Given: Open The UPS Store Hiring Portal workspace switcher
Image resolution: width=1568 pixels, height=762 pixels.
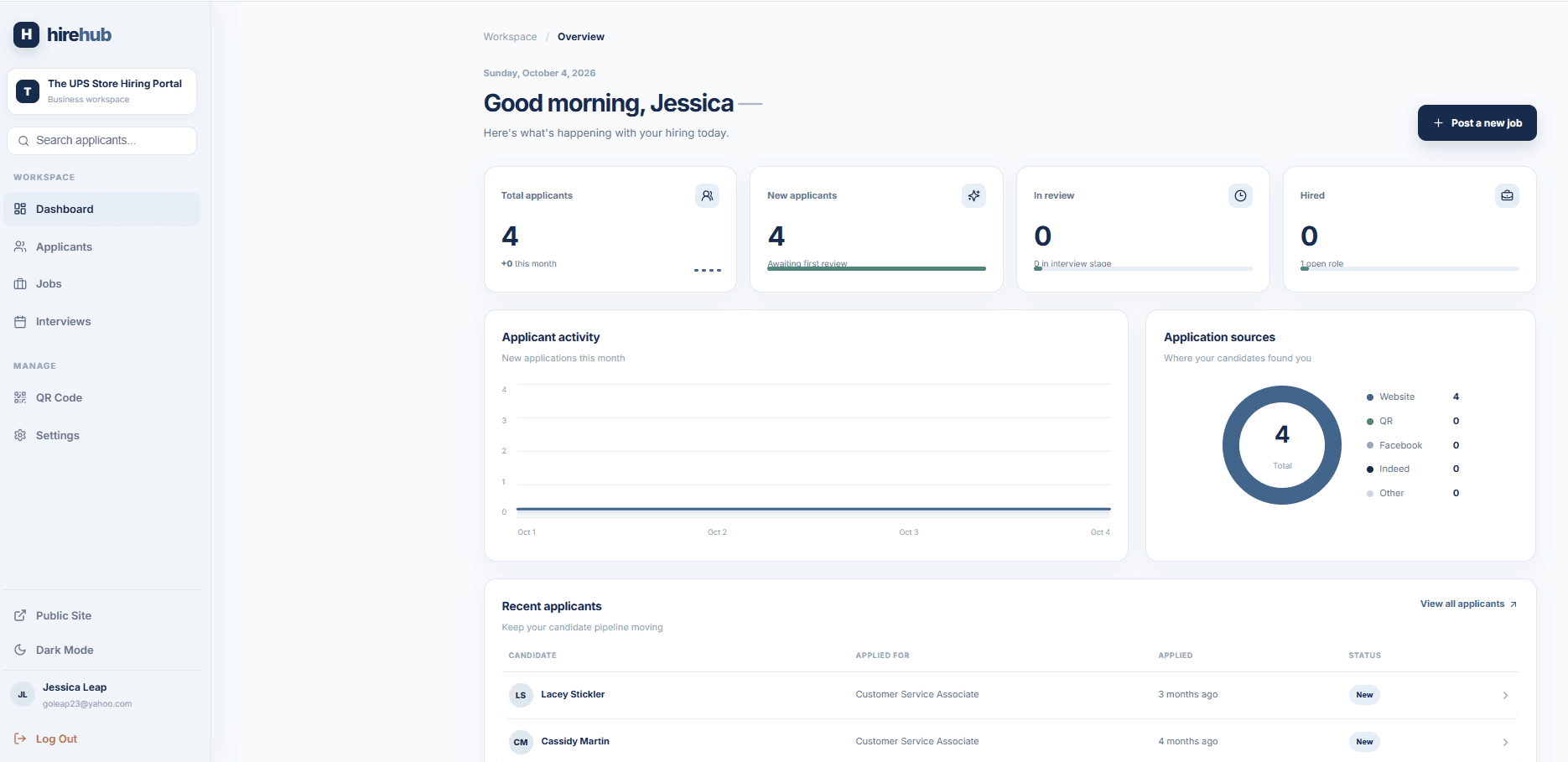Looking at the screenshot, I should point(101,91).
